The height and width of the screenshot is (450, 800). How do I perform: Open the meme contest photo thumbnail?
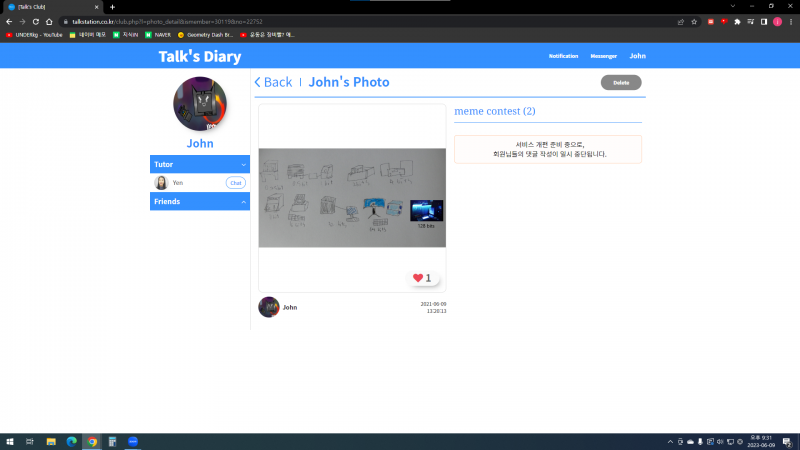point(352,197)
